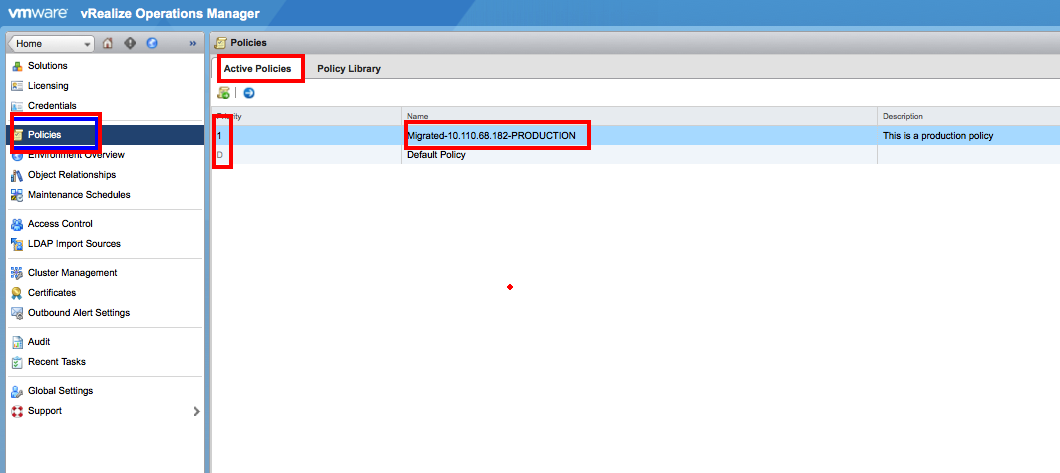Click the house Home icon

(107, 43)
